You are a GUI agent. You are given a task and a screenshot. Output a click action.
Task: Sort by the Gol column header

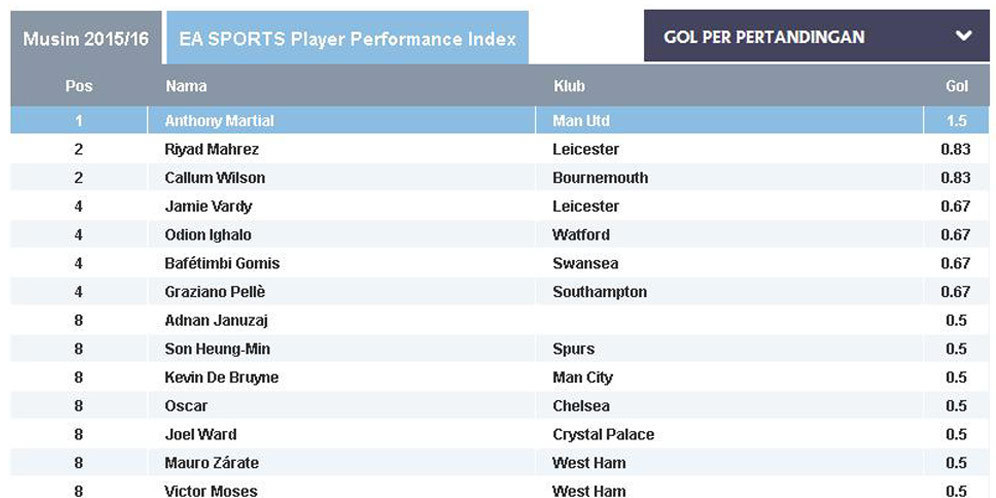pyautogui.click(x=957, y=86)
